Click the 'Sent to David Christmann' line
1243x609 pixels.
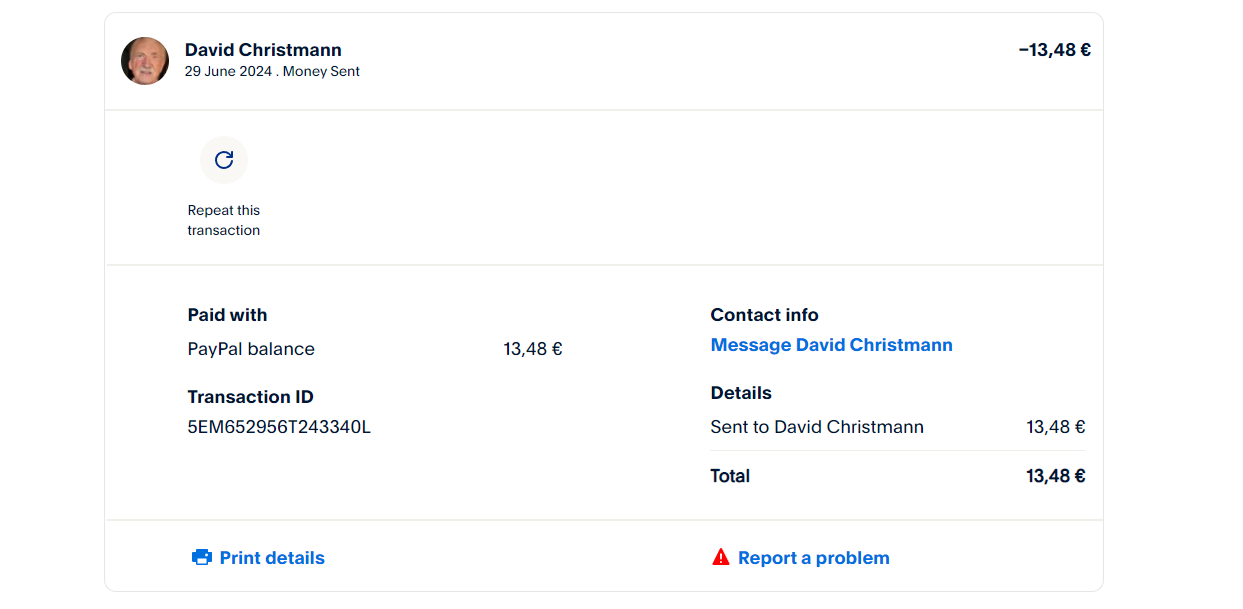pos(817,427)
